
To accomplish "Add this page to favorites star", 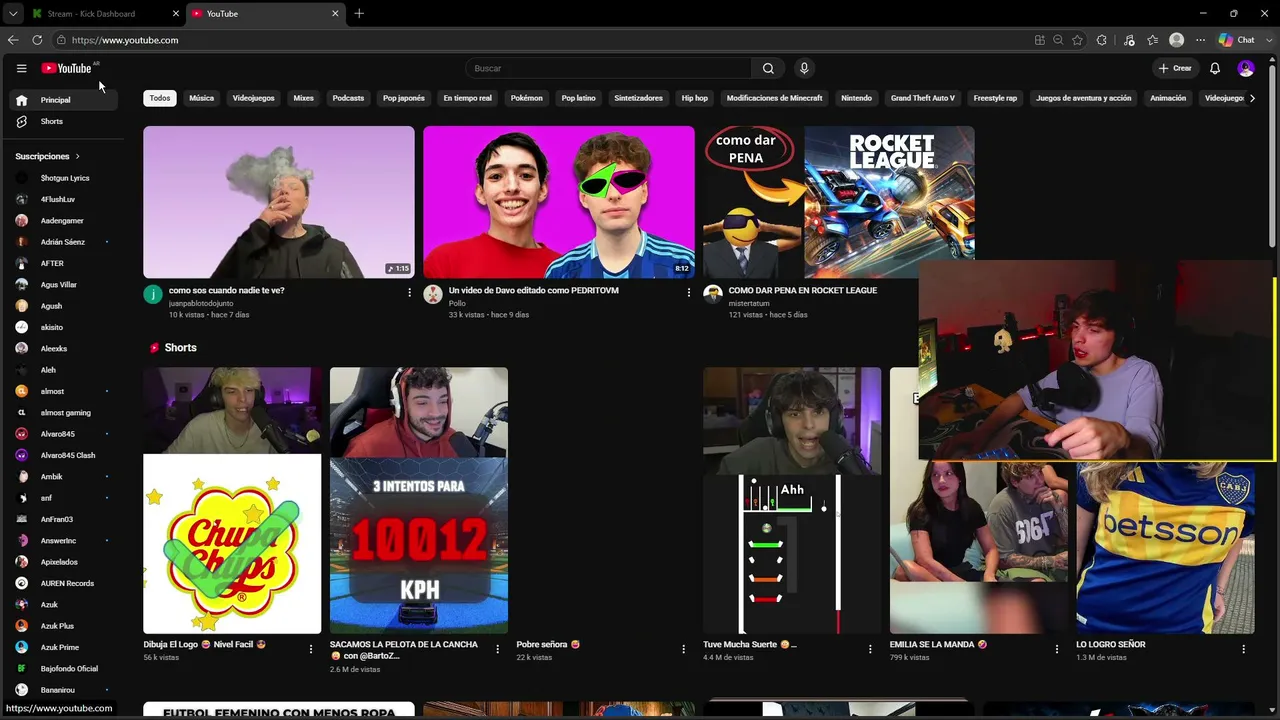I will pyautogui.click(x=1077, y=40).
